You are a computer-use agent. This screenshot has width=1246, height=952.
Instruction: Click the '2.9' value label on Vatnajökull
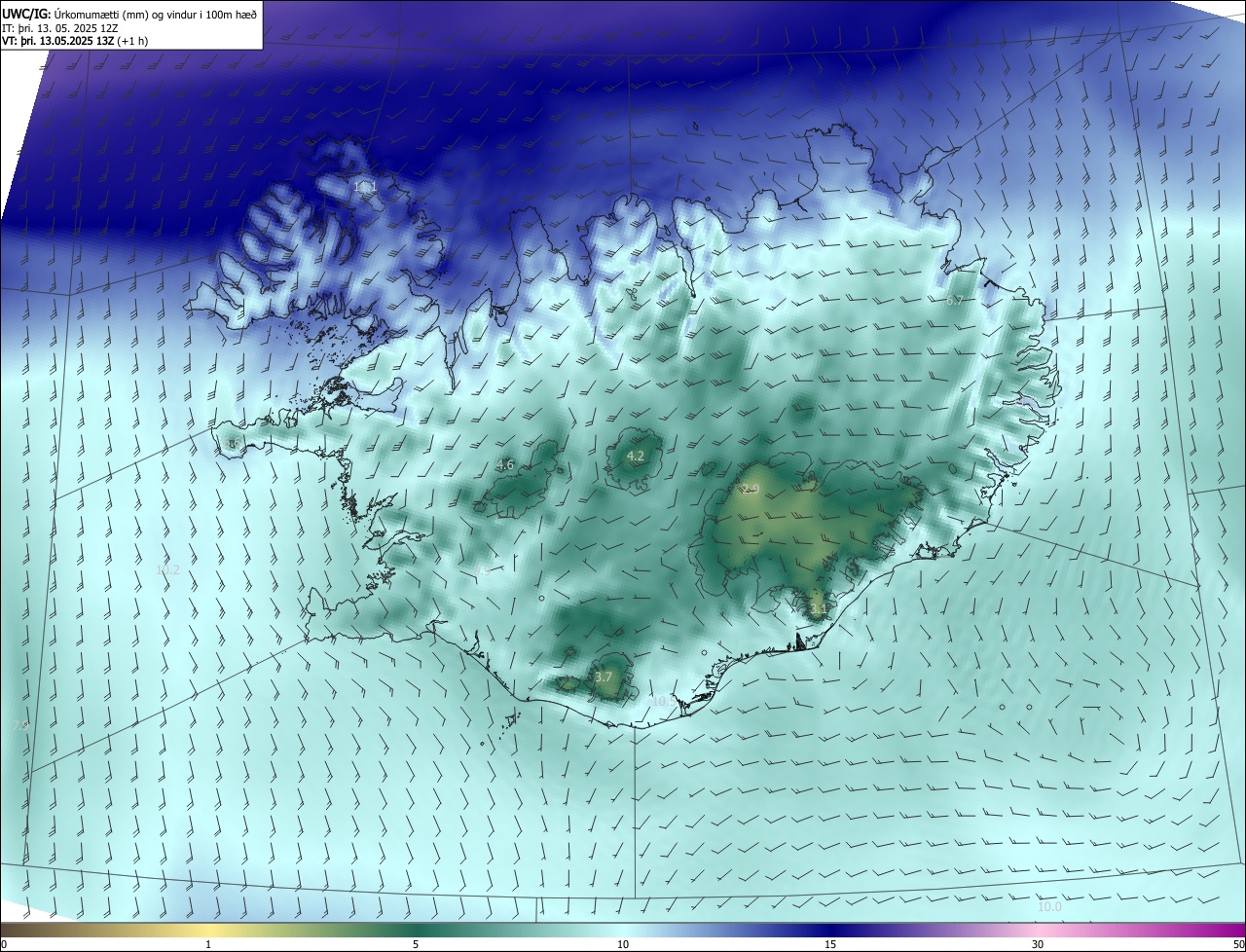click(750, 489)
